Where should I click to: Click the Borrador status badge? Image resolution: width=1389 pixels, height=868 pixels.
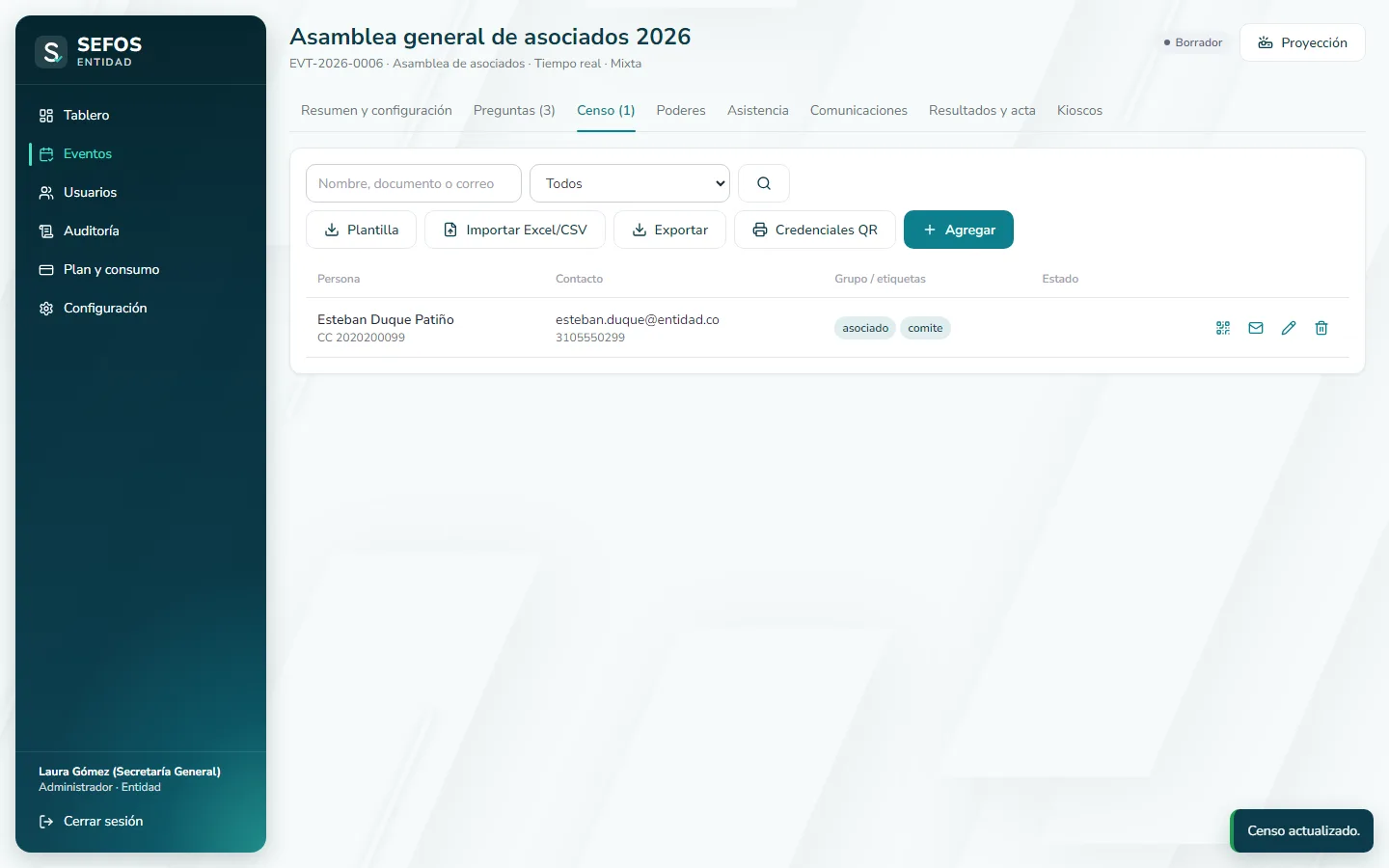1193,42
